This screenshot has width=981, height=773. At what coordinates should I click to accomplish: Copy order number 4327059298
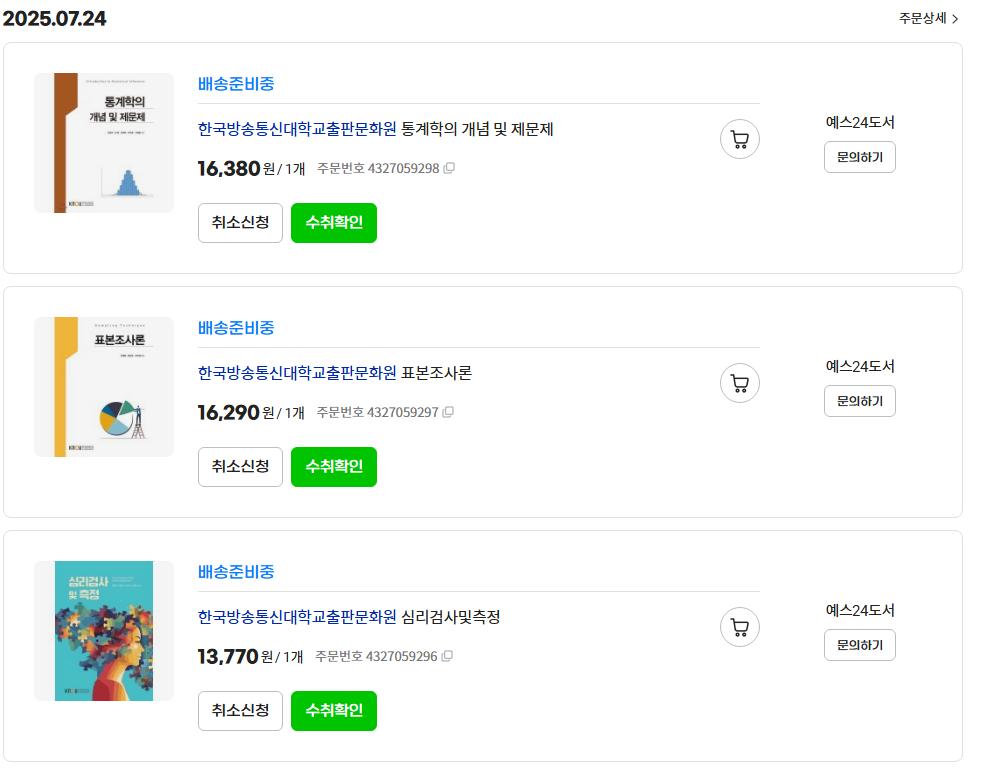tap(449, 168)
